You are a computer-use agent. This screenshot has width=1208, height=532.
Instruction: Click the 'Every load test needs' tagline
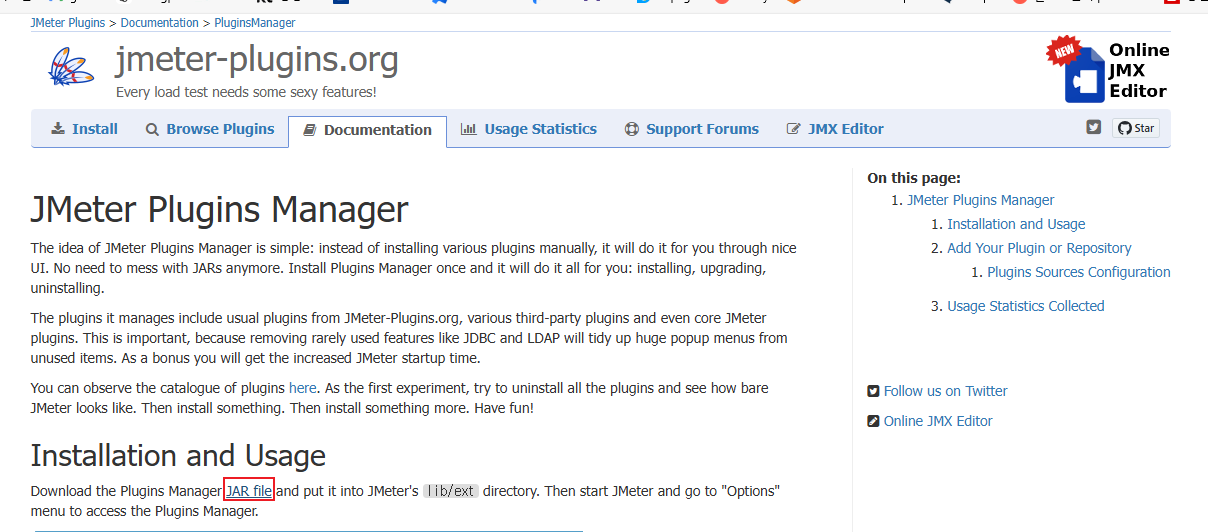tap(246, 92)
